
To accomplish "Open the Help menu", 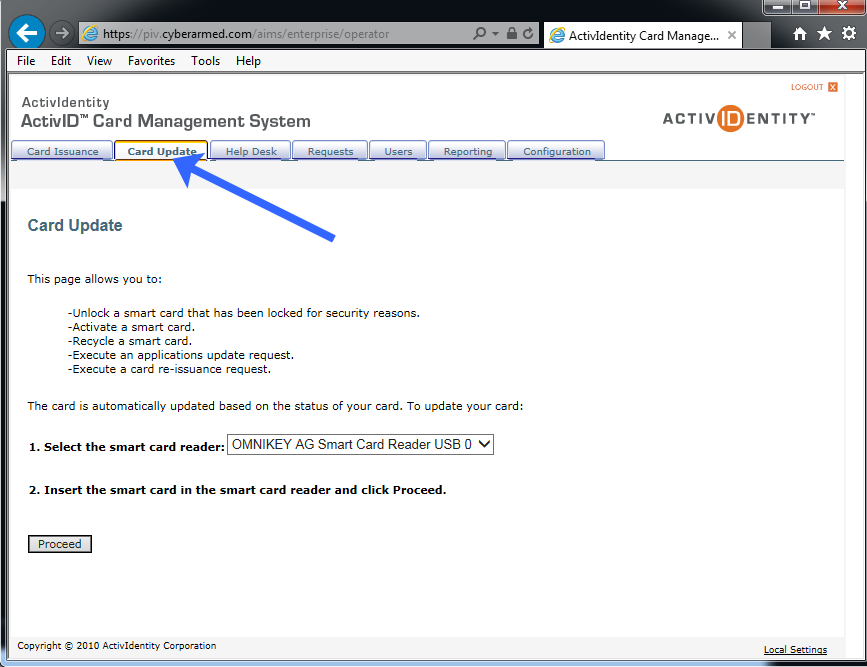I will pos(248,61).
